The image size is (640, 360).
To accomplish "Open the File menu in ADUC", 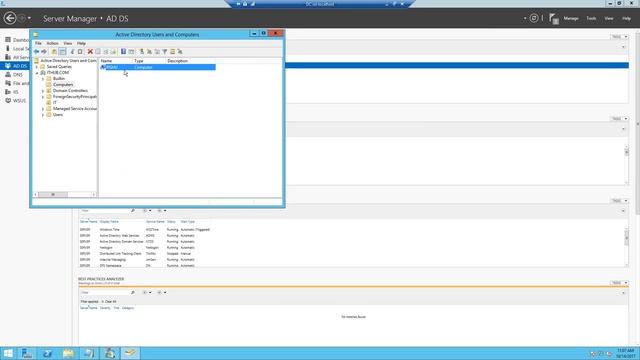I will tap(38, 43).
